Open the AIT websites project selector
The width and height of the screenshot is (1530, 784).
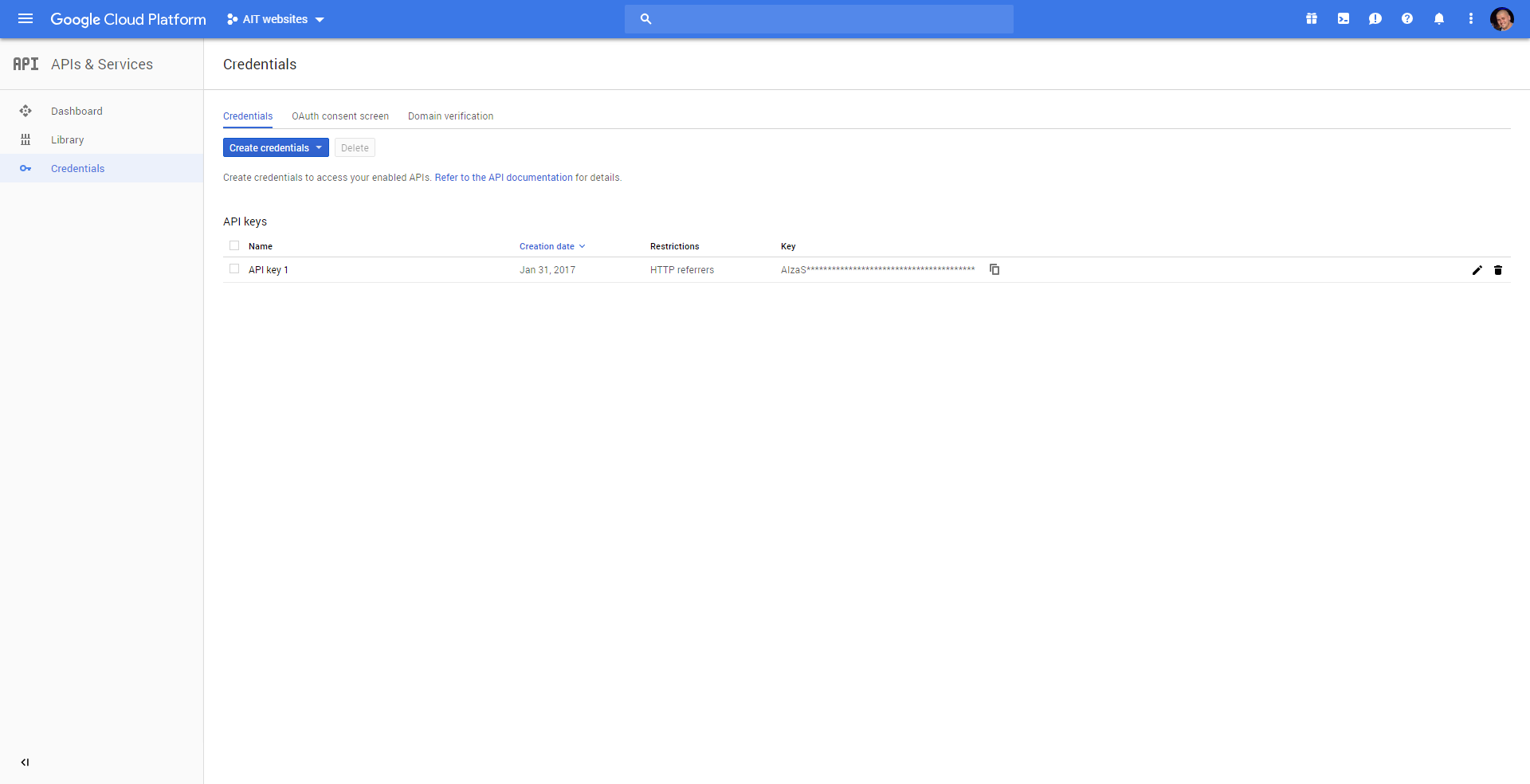pyautogui.click(x=276, y=19)
